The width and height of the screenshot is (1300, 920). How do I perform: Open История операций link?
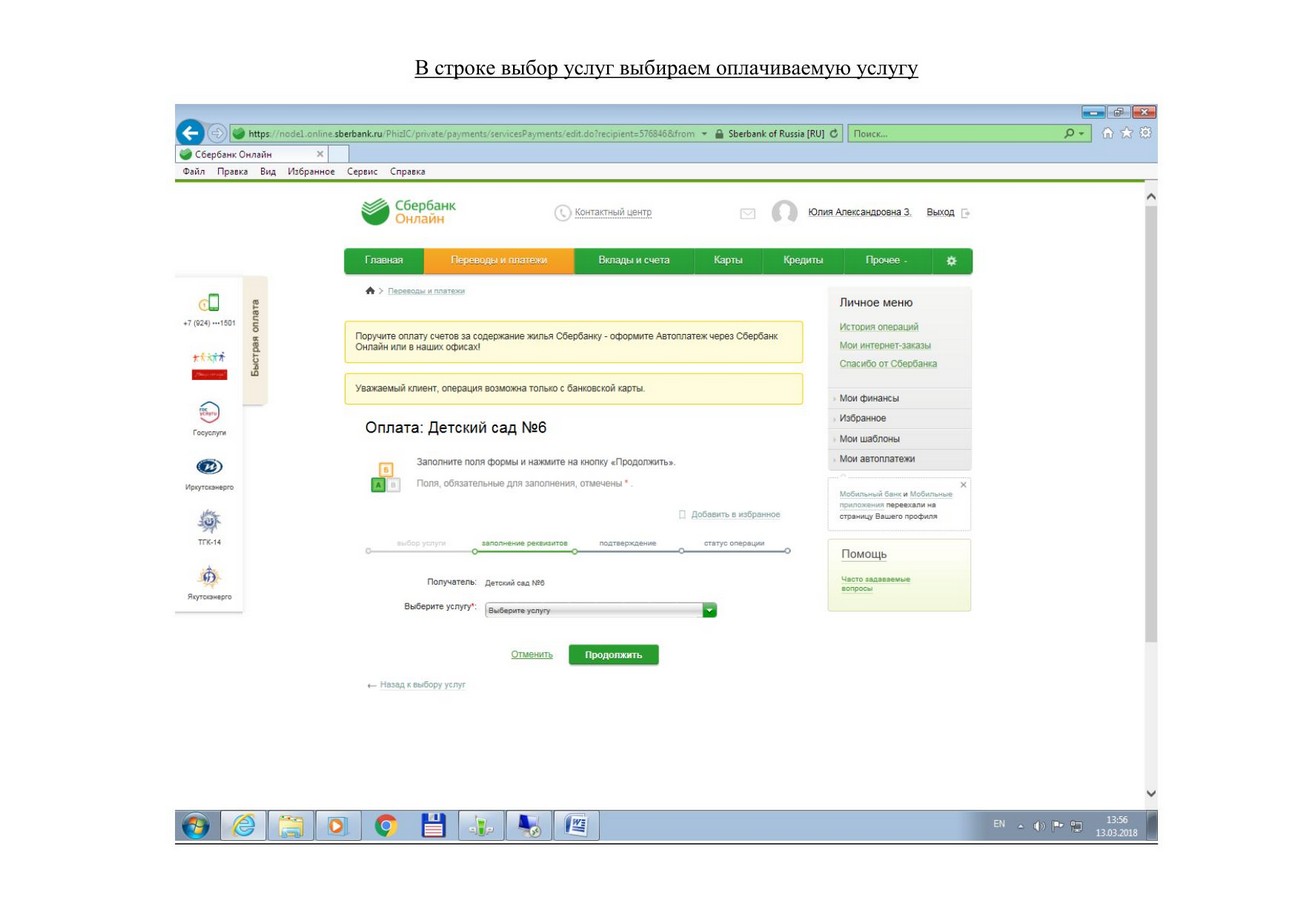point(879,327)
